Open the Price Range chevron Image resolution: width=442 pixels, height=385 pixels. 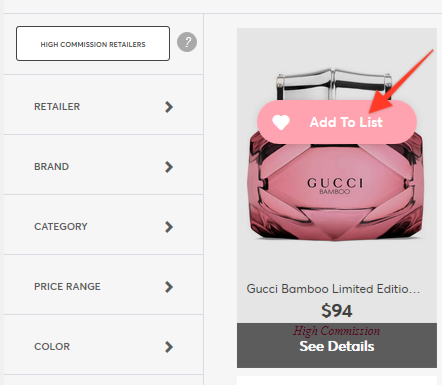coord(169,287)
